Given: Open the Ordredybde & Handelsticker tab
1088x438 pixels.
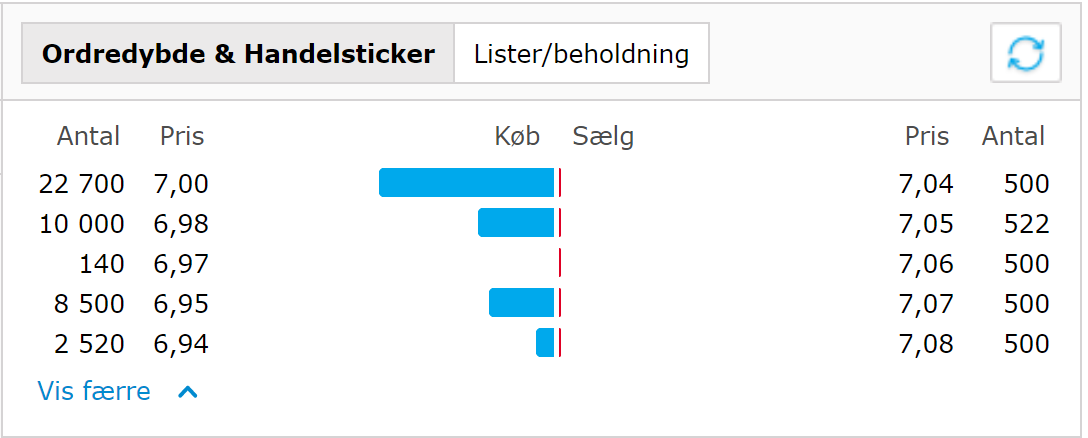Looking at the screenshot, I should tap(238, 53).
